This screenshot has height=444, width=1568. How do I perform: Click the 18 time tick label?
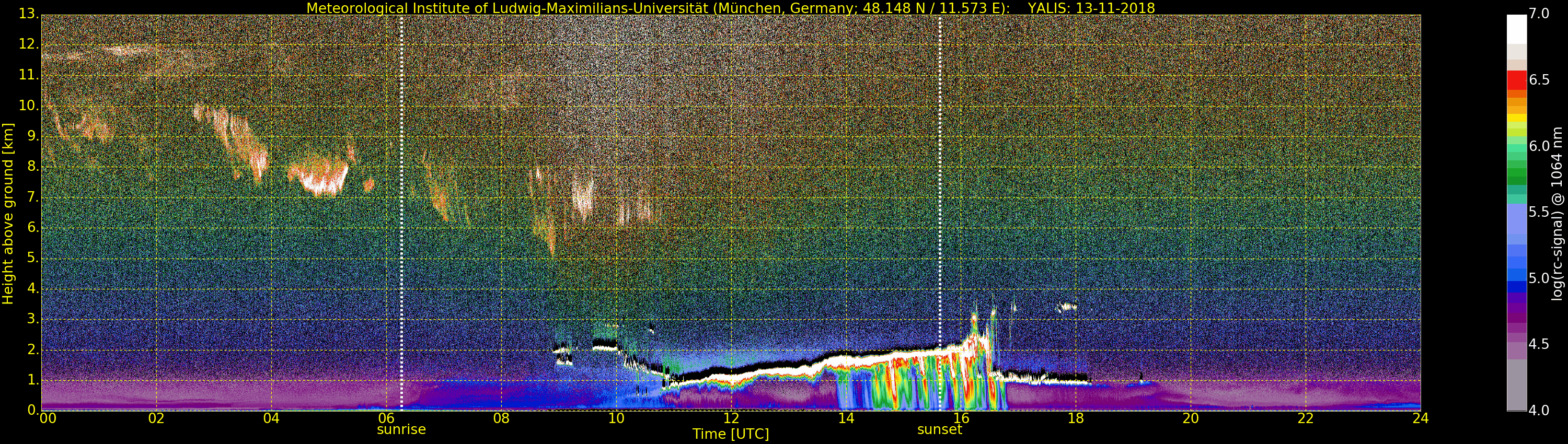click(1076, 418)
